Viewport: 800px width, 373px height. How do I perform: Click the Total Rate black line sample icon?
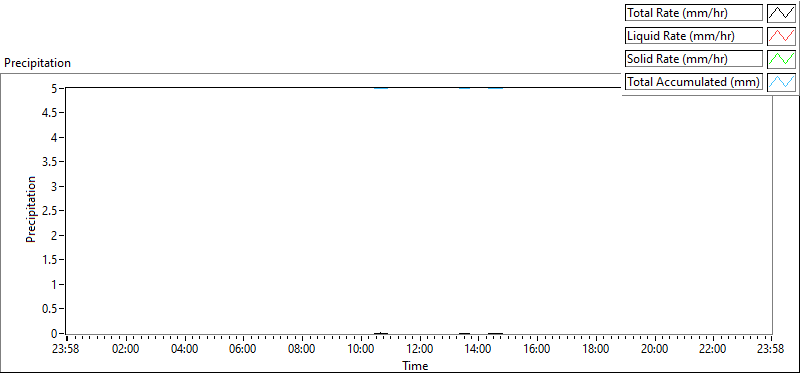[782, 13]
